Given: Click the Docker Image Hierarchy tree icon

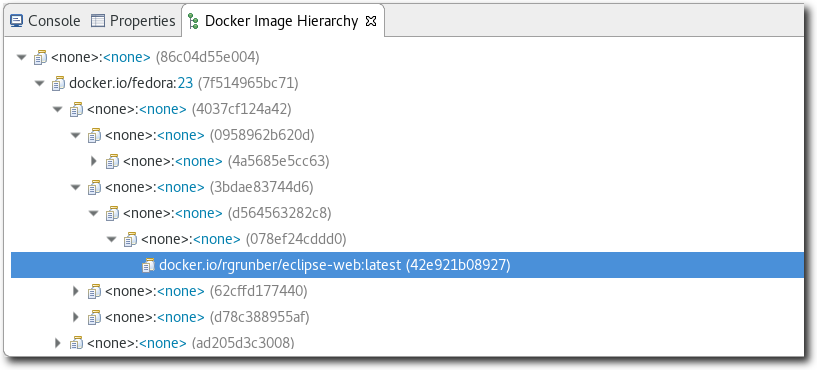Looking at the screenshot, I should coord(193,21).
